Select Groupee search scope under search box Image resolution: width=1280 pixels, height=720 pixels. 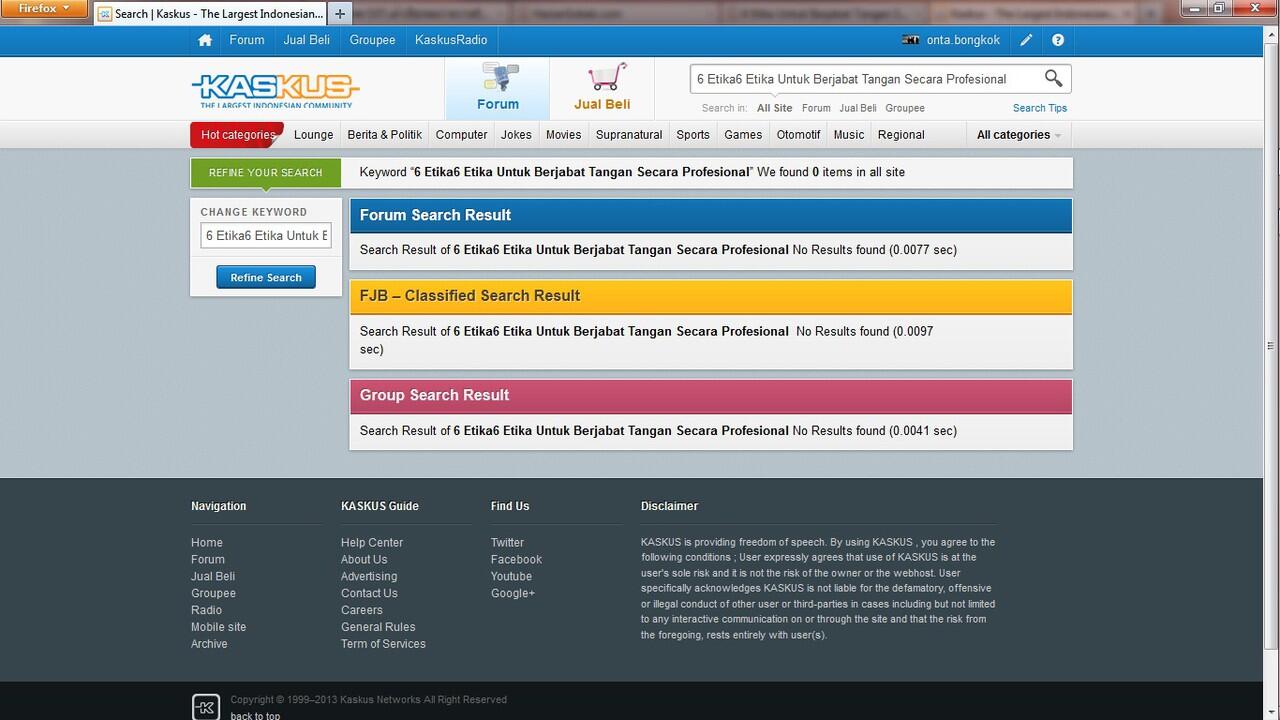[905, 108]
